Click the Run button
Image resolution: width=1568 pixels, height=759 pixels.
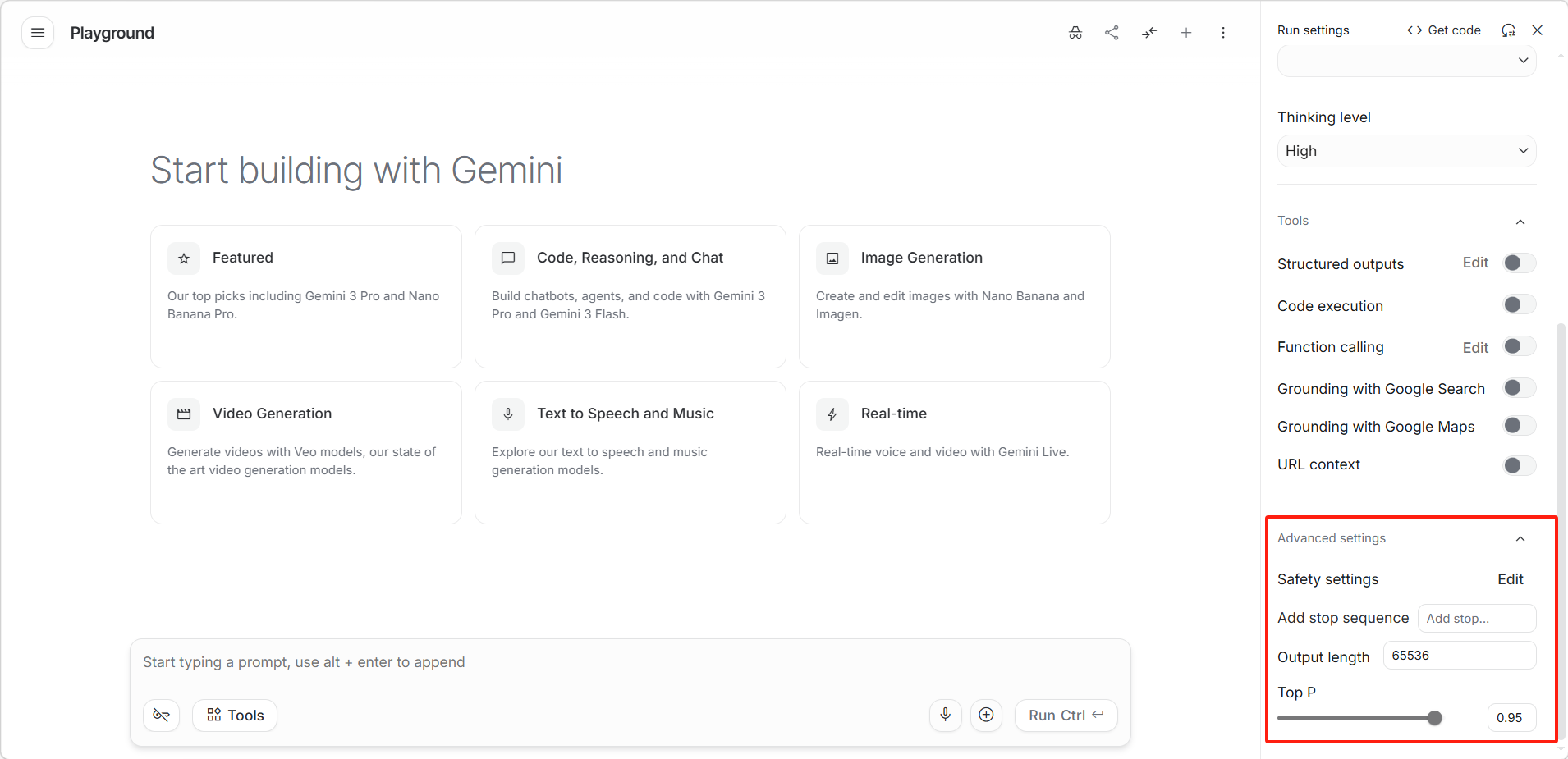[1066, 716]
